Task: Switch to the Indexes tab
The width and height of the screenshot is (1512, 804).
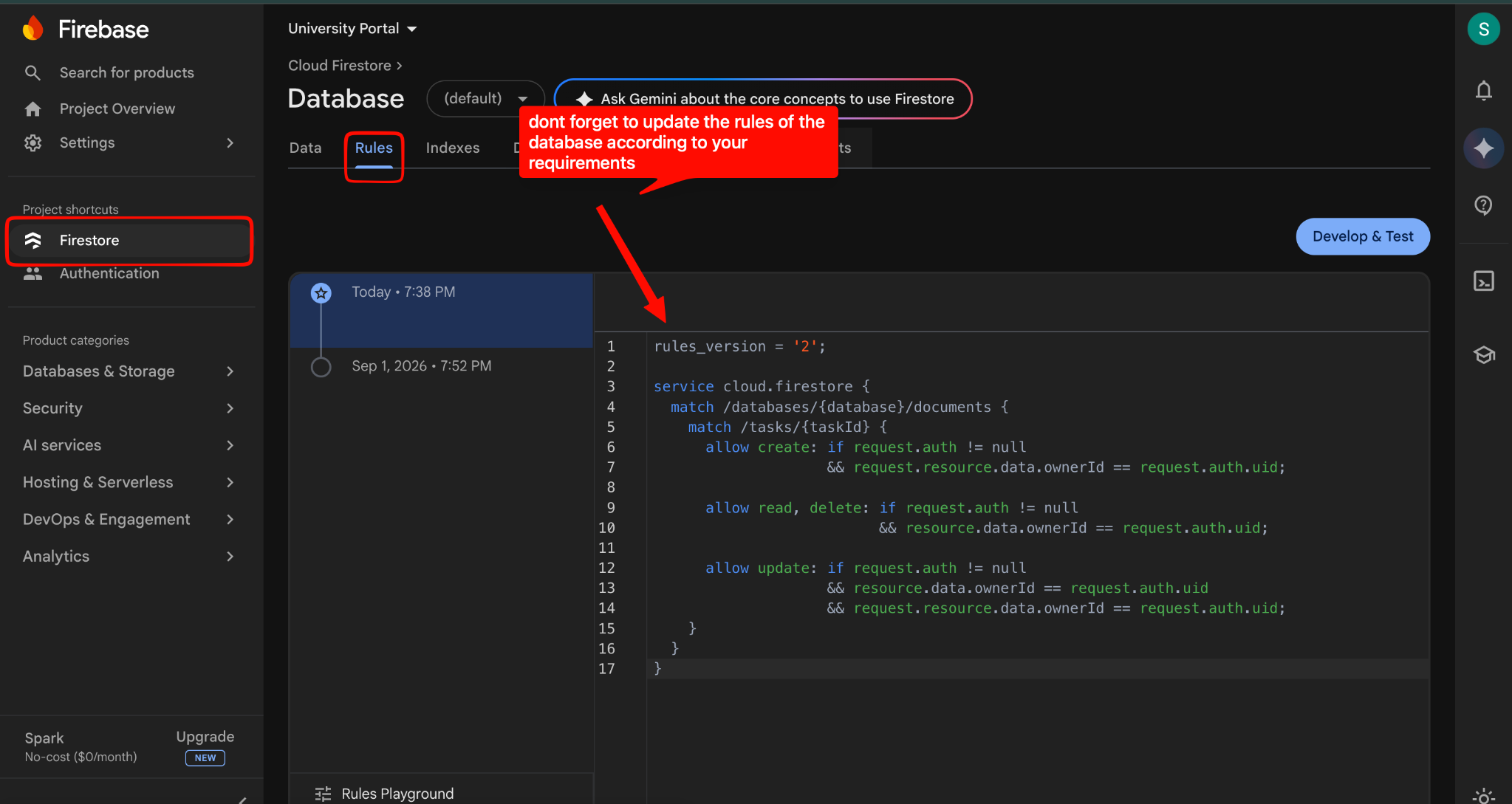Action: point(453,148)
